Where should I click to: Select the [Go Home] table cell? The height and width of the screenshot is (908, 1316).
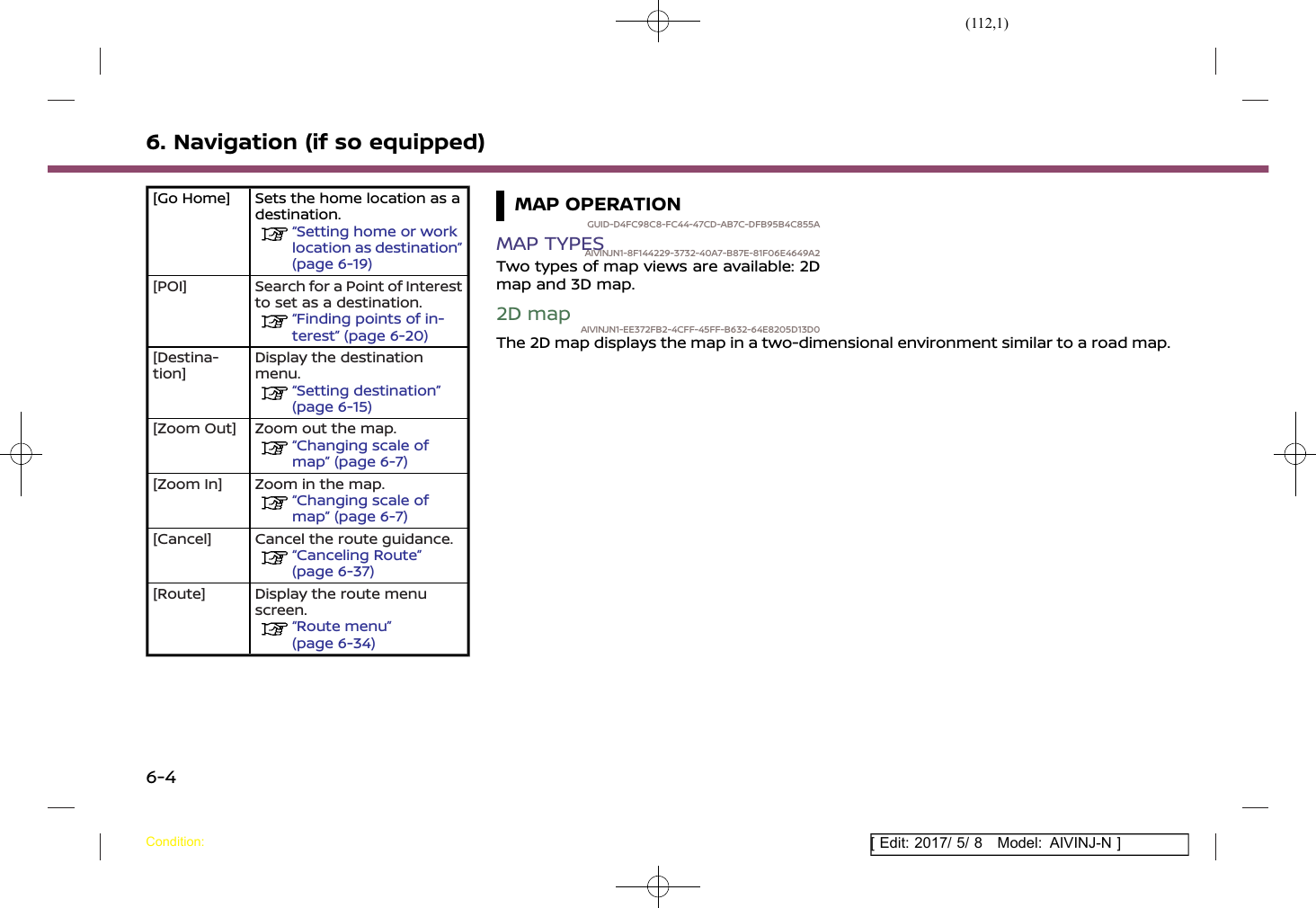199,231
